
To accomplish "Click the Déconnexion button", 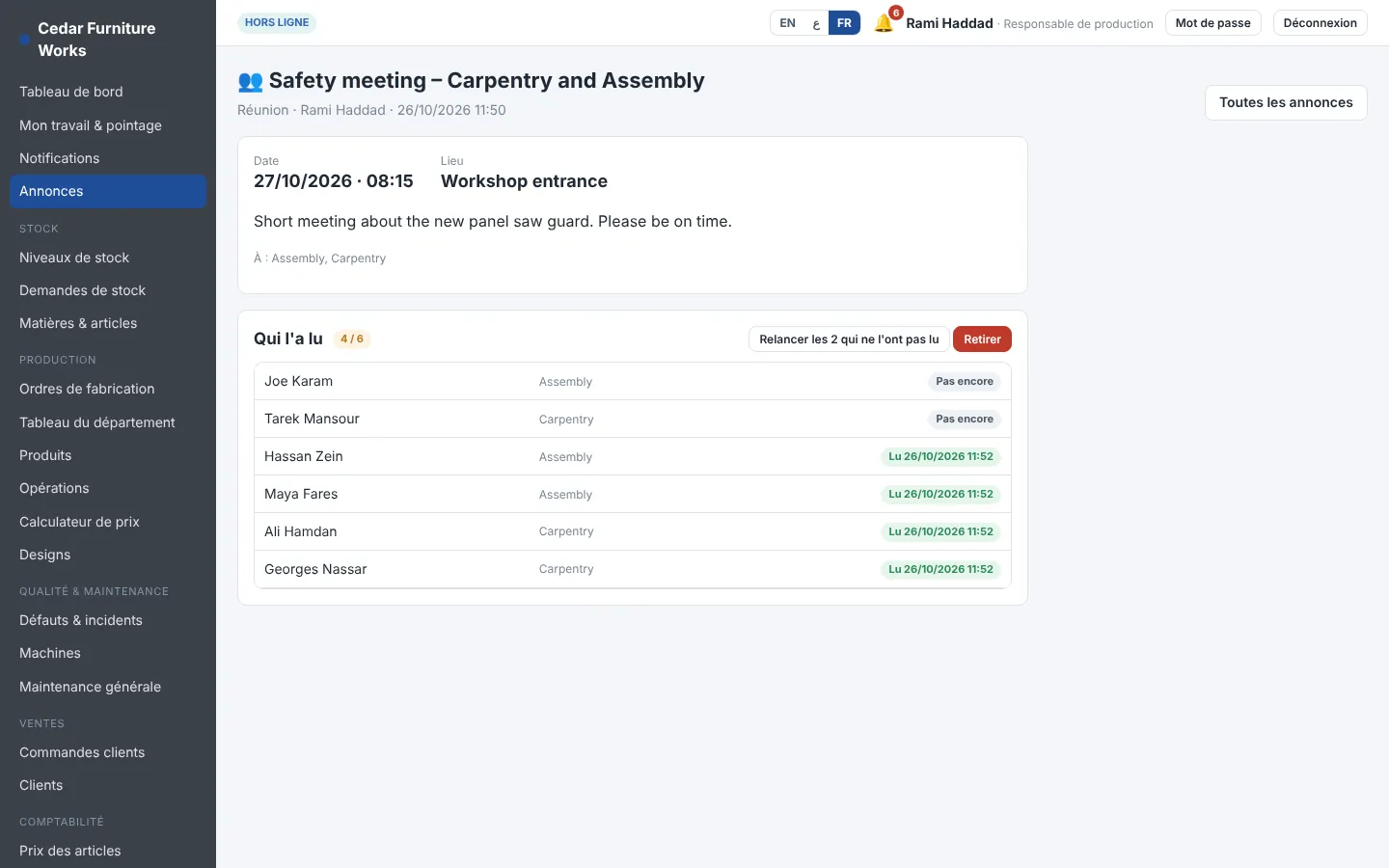I will [x=1320, y=23].
